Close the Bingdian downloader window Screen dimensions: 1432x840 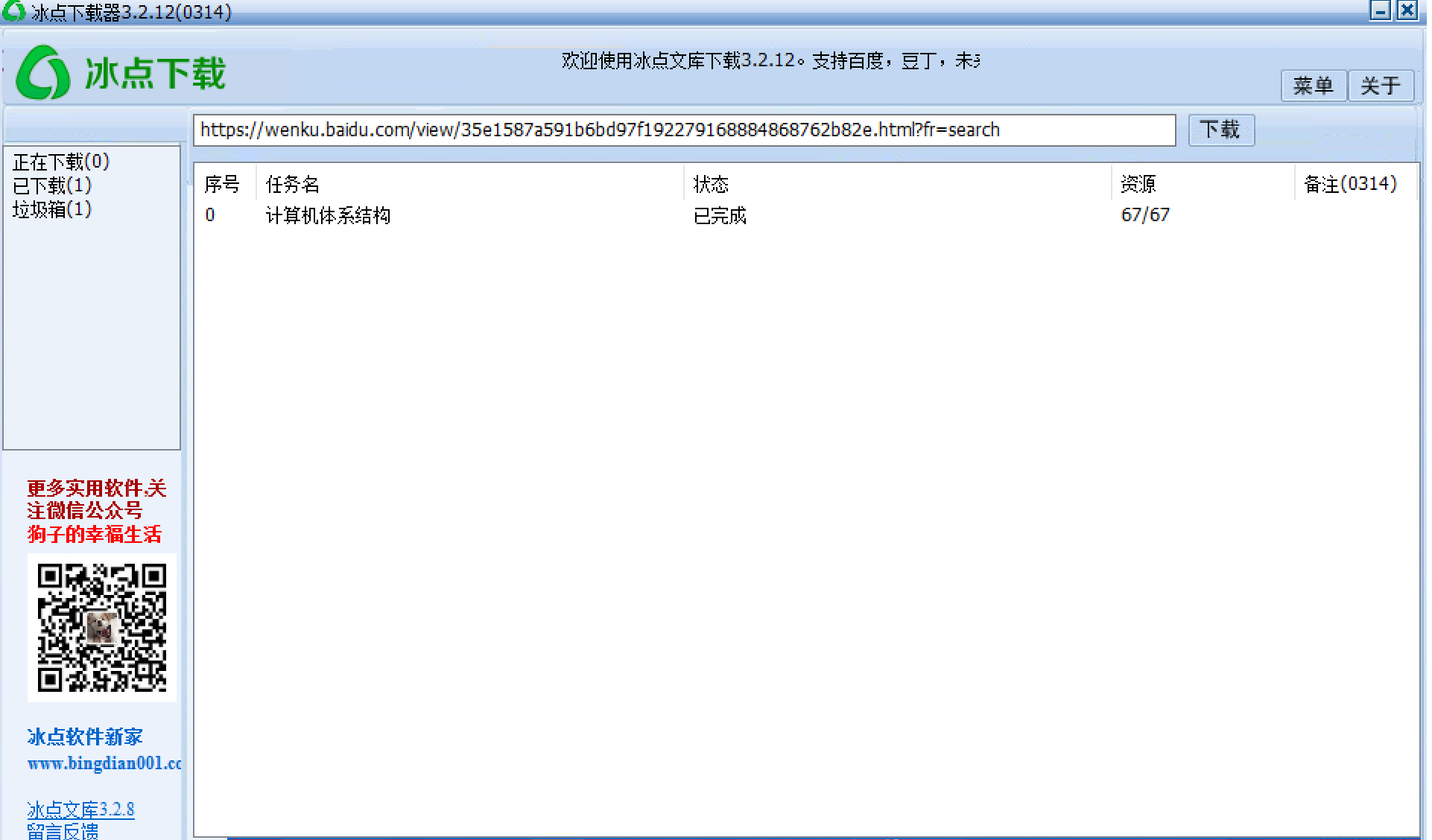pyautogui.click(x=1407, y=10)
